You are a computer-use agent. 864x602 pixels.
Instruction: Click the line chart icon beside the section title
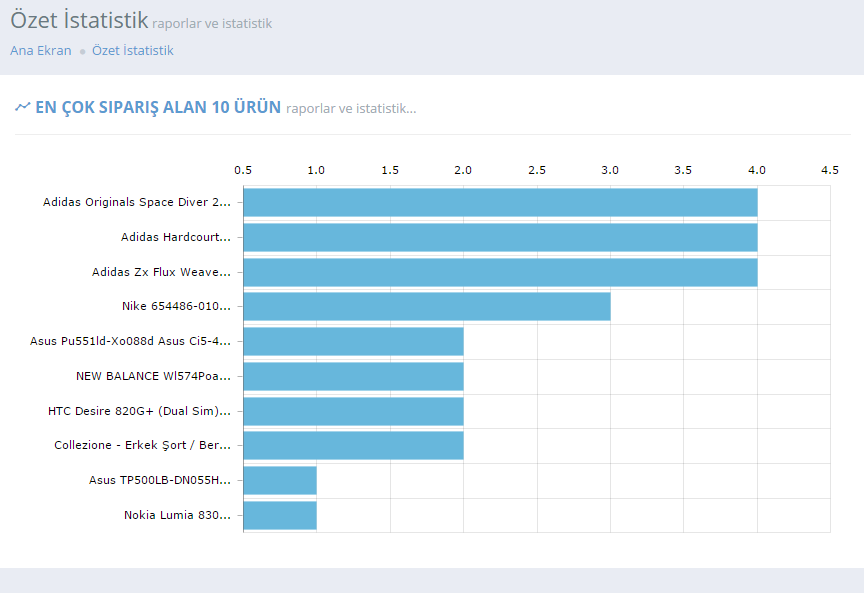[x=22, y=107]
